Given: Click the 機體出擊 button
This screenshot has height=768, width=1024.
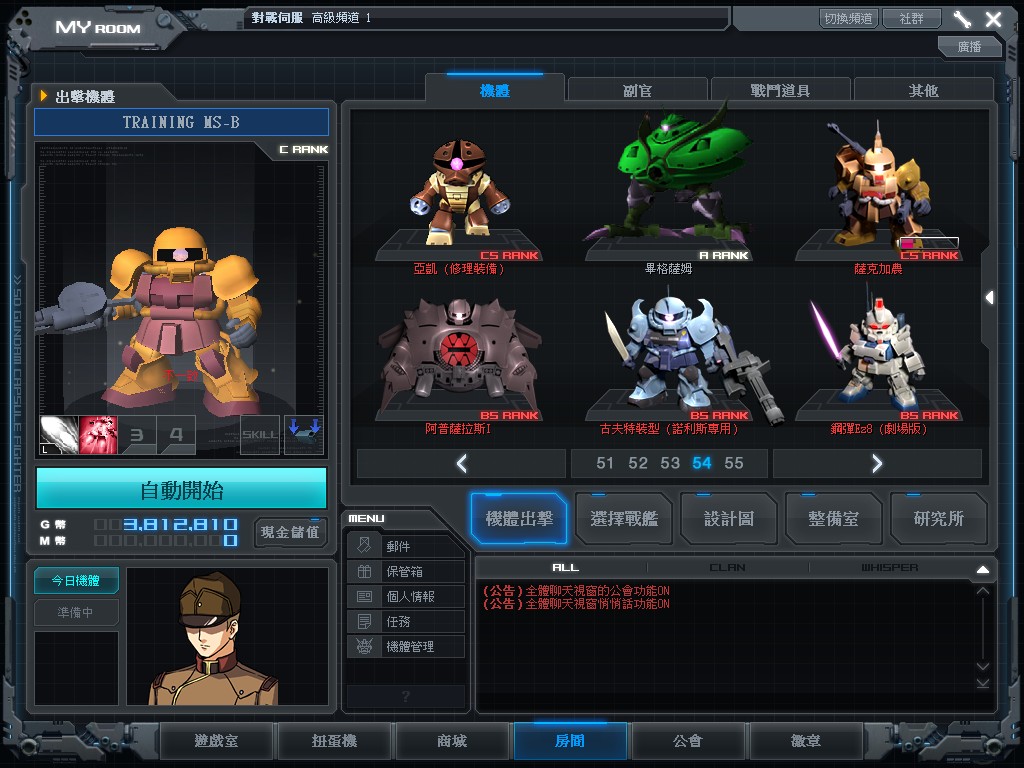Looking at the screenshot, I should click(x=519, y=519).
